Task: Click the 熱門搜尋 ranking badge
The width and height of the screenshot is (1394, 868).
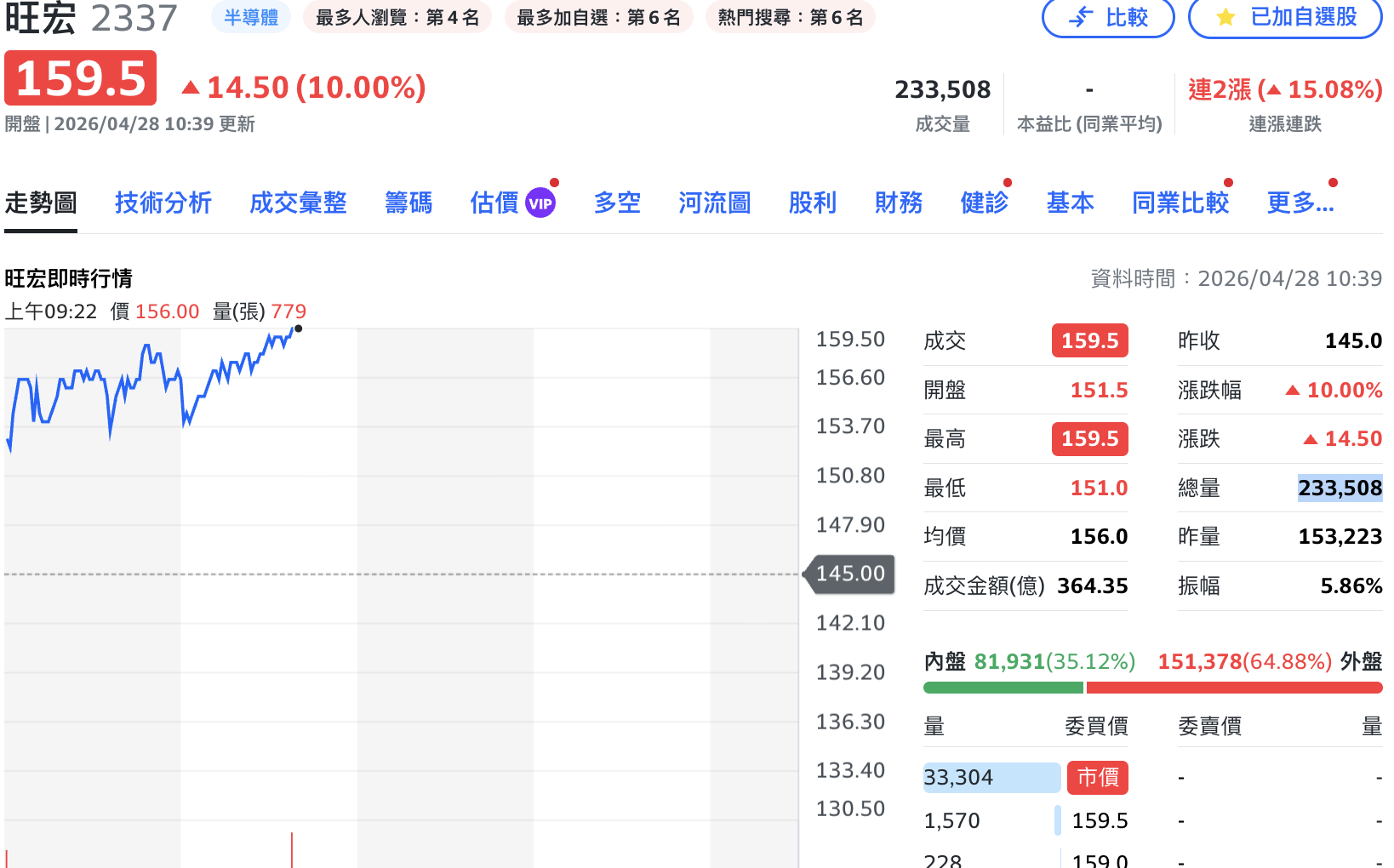Action: [791, 18]
